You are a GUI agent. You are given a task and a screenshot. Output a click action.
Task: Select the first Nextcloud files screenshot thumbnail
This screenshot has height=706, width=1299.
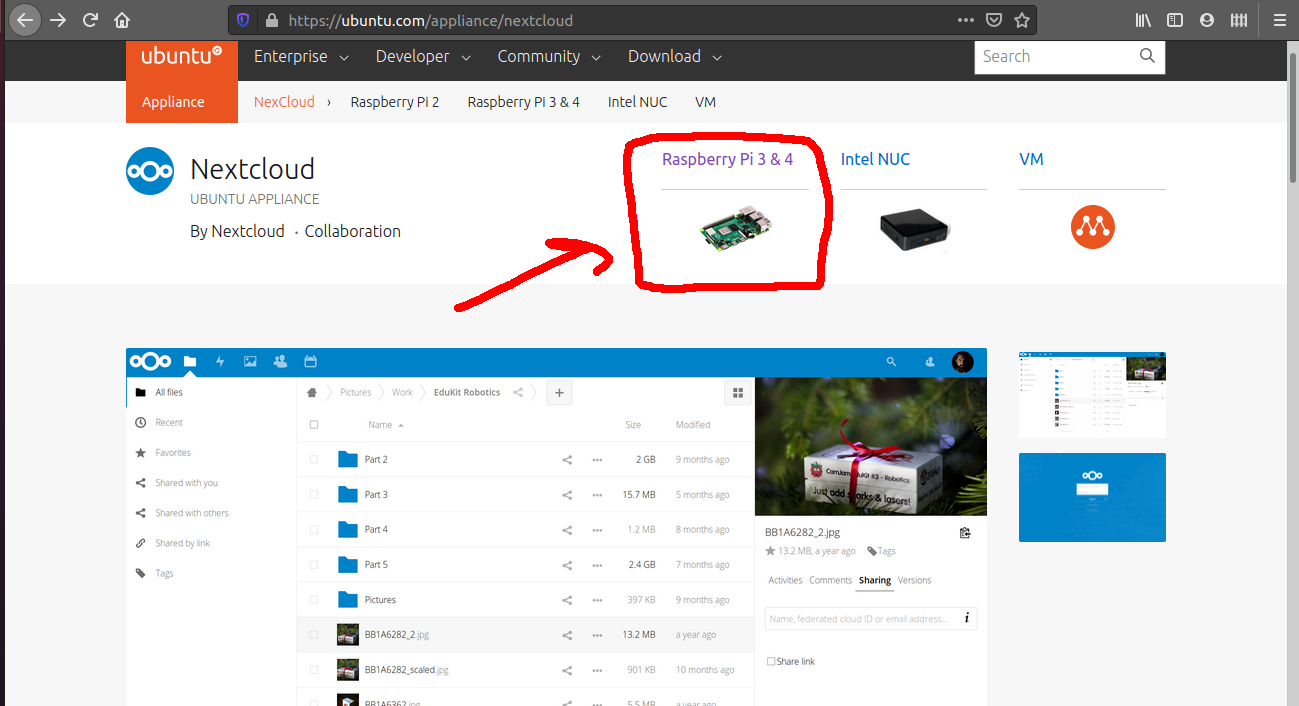(1092, 394)
